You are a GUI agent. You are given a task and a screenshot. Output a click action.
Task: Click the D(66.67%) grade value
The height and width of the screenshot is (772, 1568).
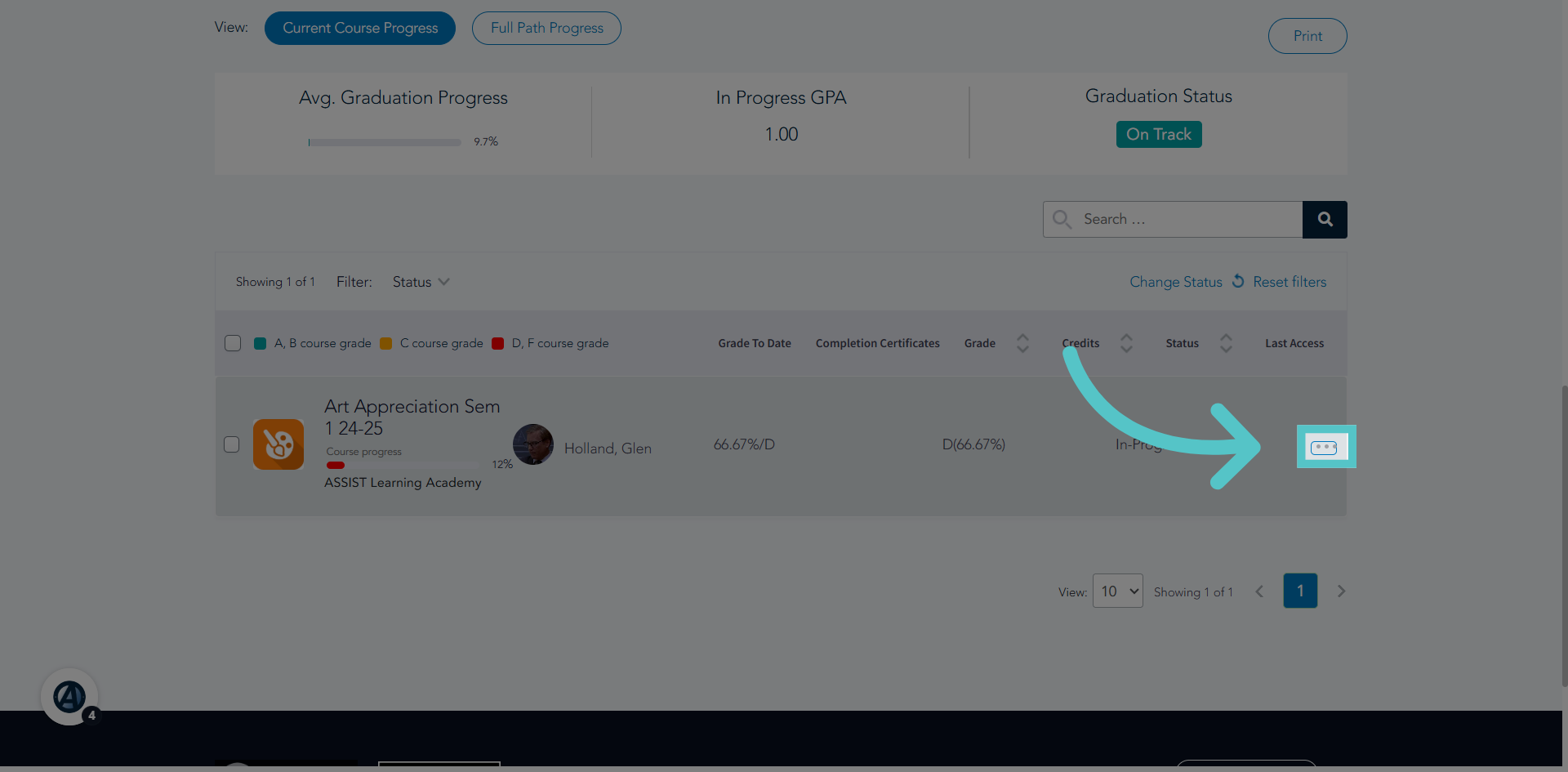point(973,444)
